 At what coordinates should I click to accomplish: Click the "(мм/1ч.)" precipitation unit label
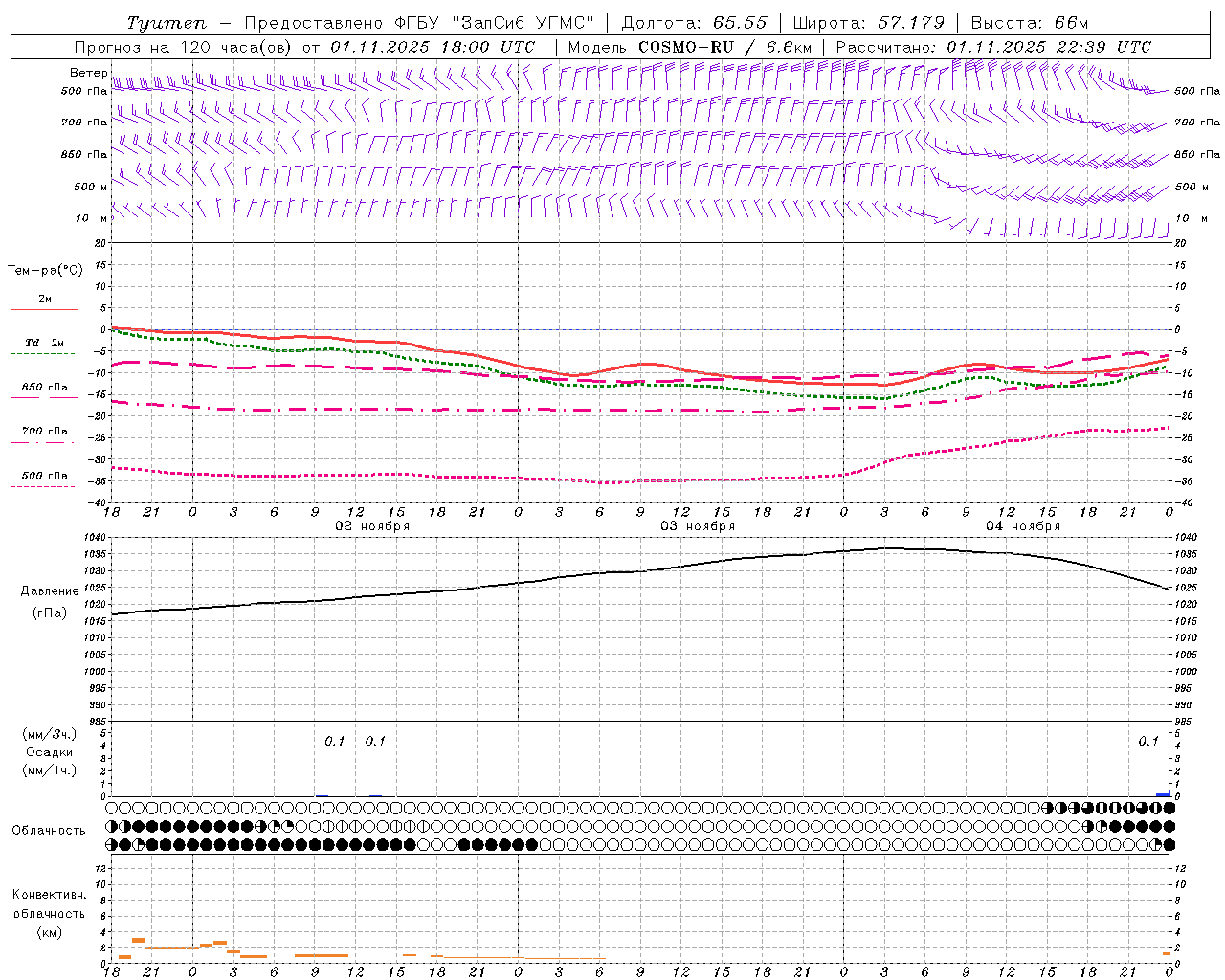pyautogui.click(x=50, y=770)
